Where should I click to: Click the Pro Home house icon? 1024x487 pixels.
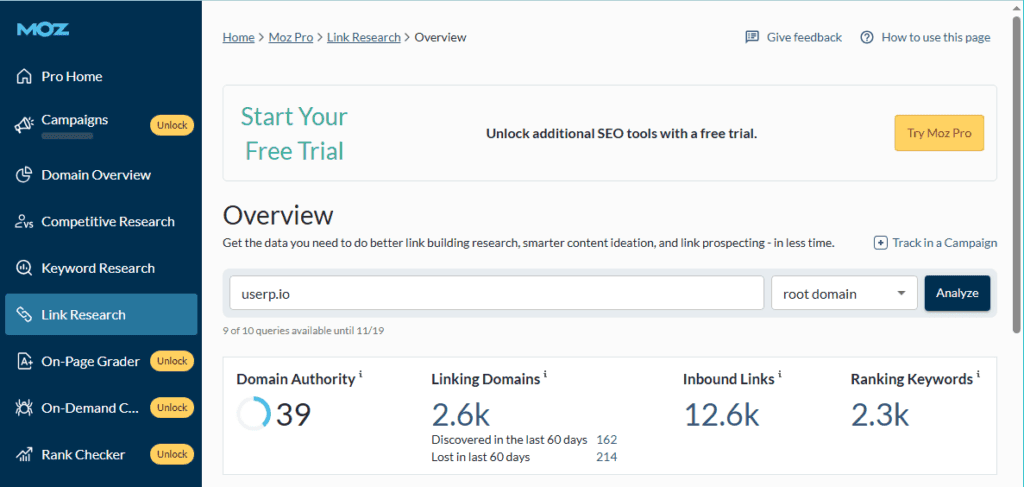[24, 76]
